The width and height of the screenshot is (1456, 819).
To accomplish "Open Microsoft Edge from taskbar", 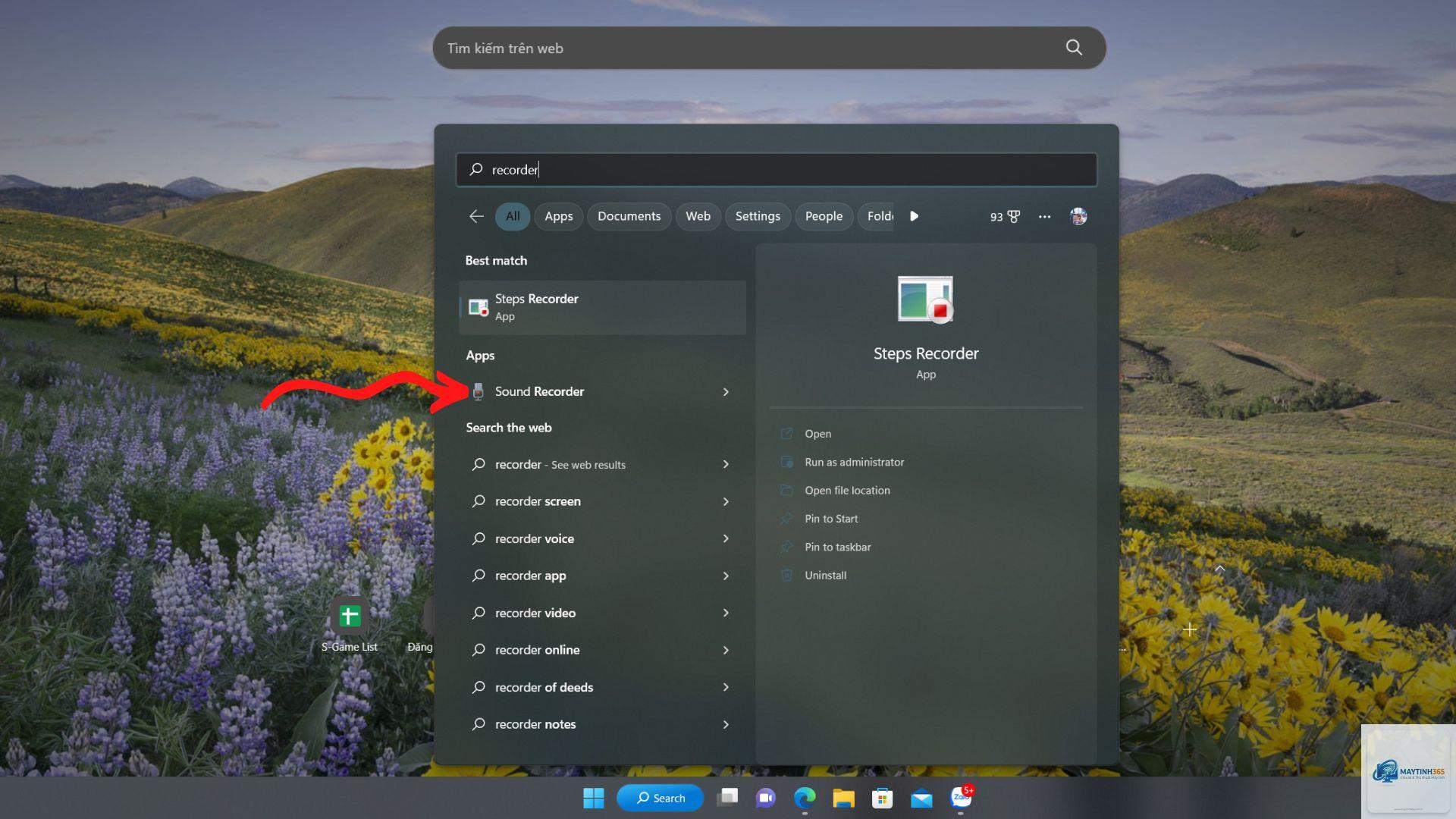I will click(x=805, y=798).
